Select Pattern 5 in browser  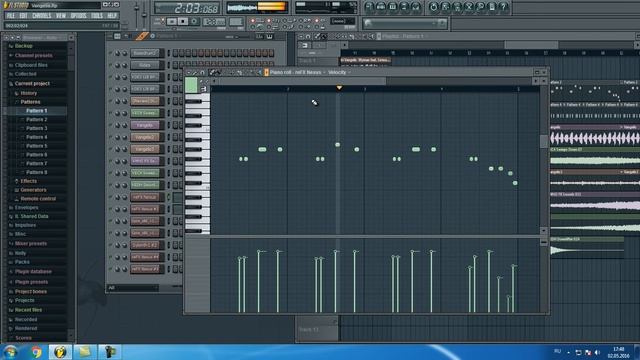(36, 146)
